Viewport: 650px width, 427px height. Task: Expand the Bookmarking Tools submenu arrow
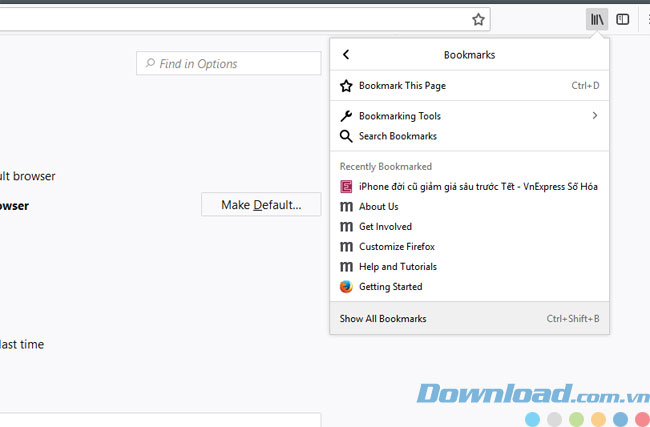(594, 116)
